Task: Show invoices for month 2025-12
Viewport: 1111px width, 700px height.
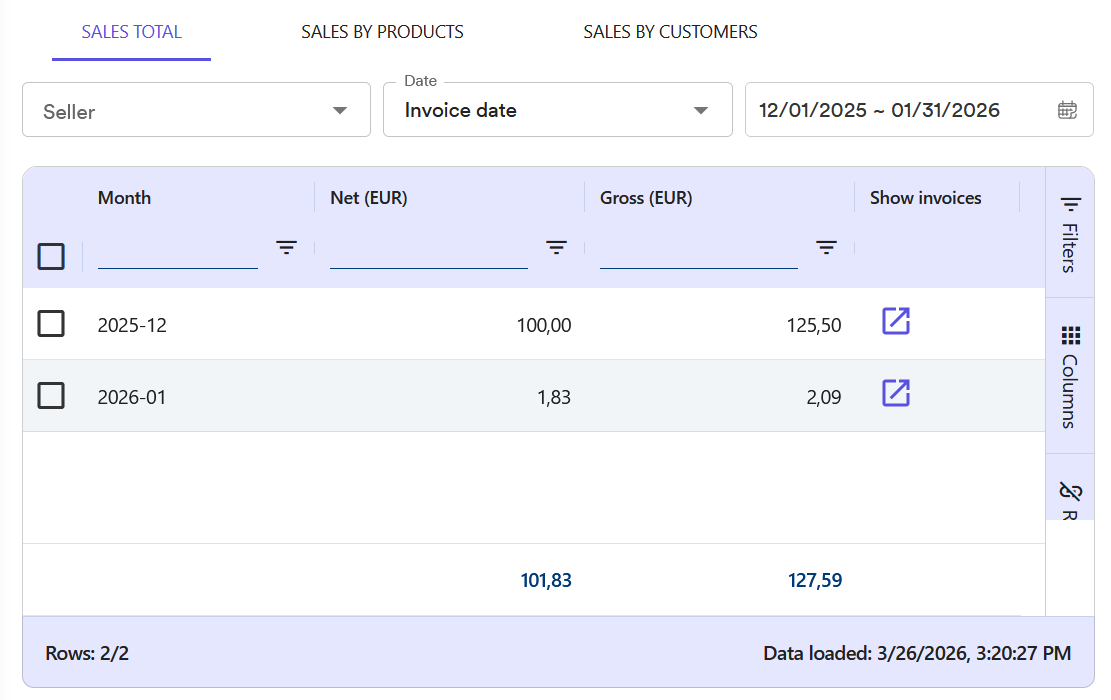Action: tap(895, 322)
